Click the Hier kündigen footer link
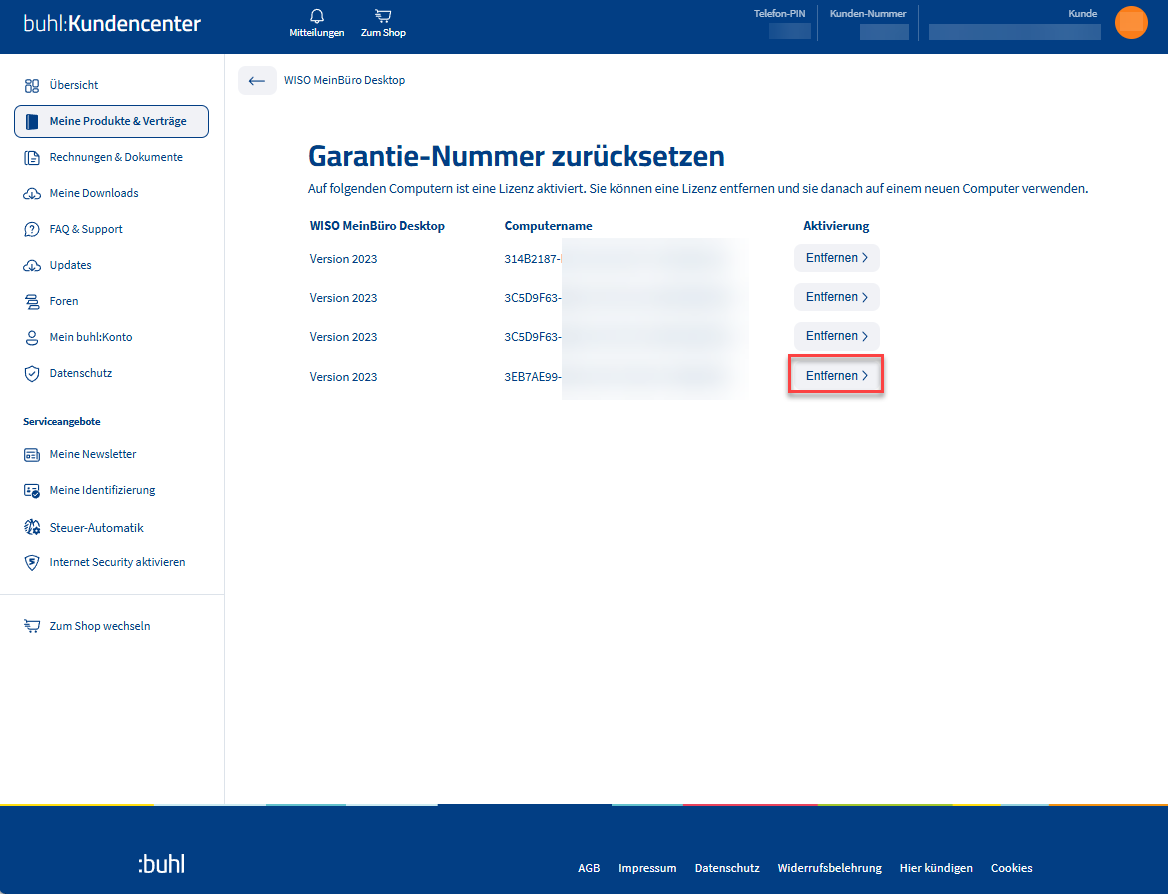 [x=936, y=868]
